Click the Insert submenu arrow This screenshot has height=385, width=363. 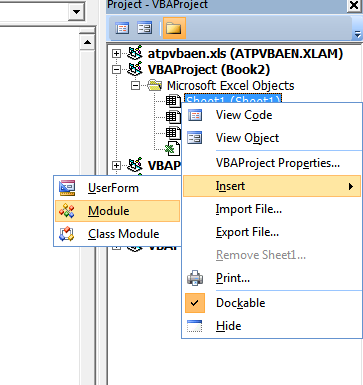pyautogui.click(x=351, y=186)
